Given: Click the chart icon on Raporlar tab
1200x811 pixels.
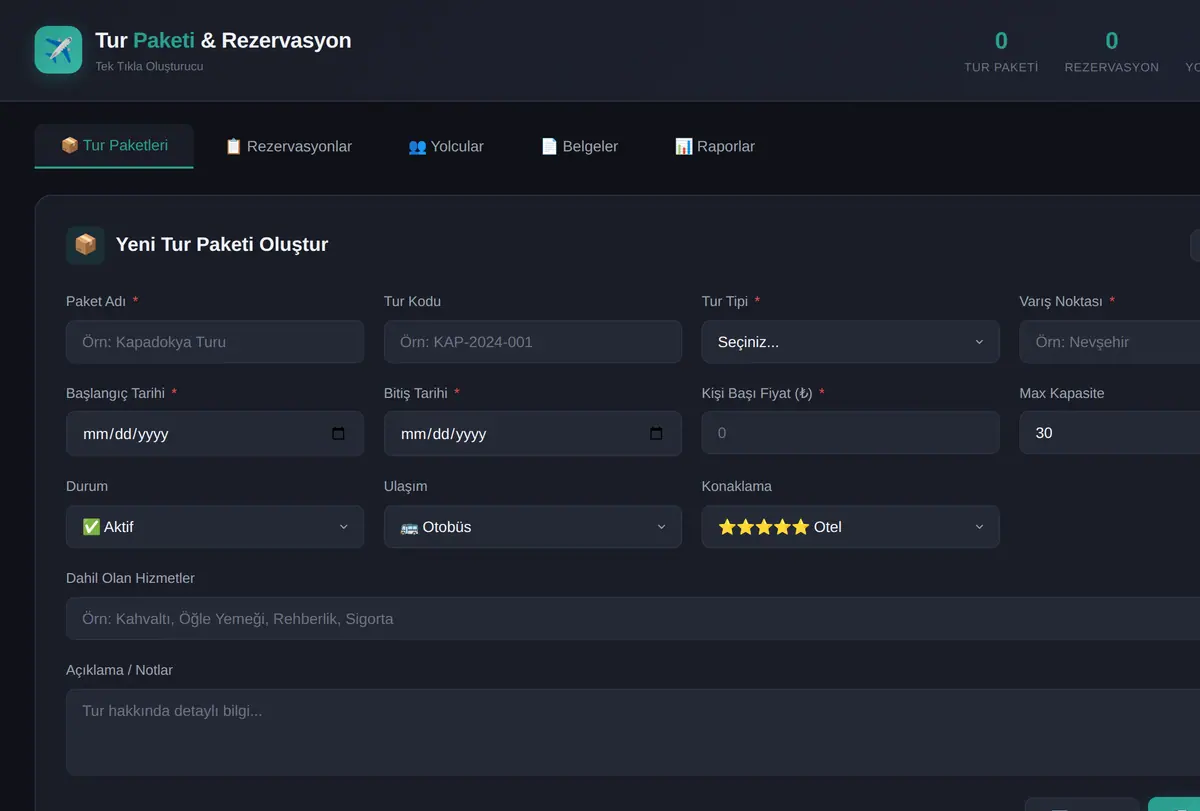Looking at the screenshot, I should pos(684,147).
